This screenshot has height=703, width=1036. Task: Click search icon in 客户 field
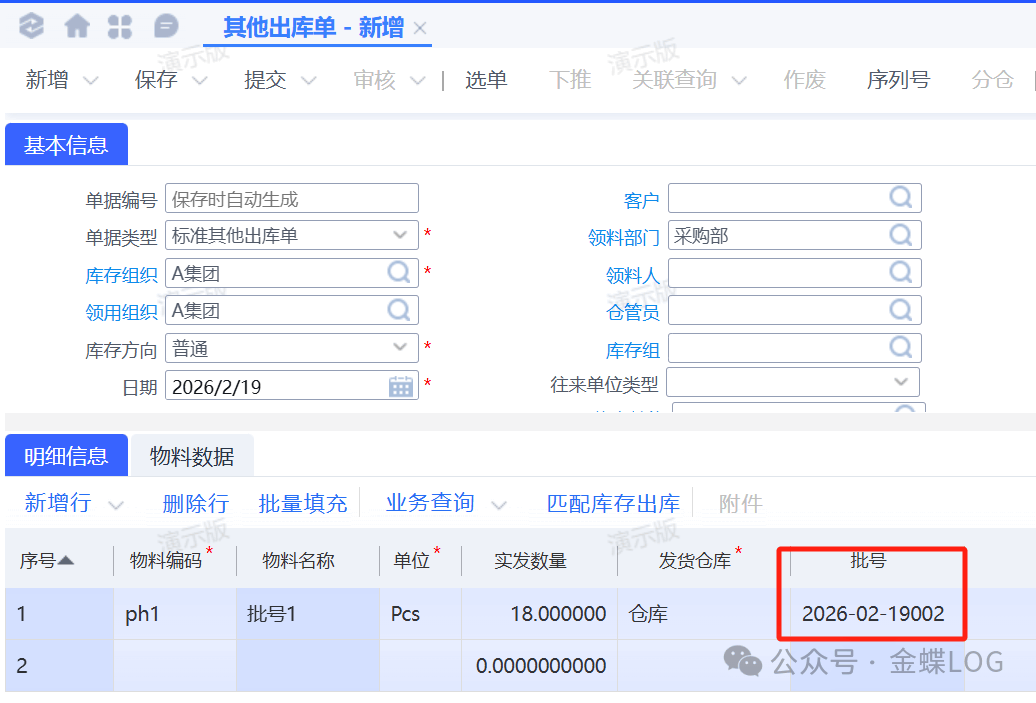coord(901,198)
